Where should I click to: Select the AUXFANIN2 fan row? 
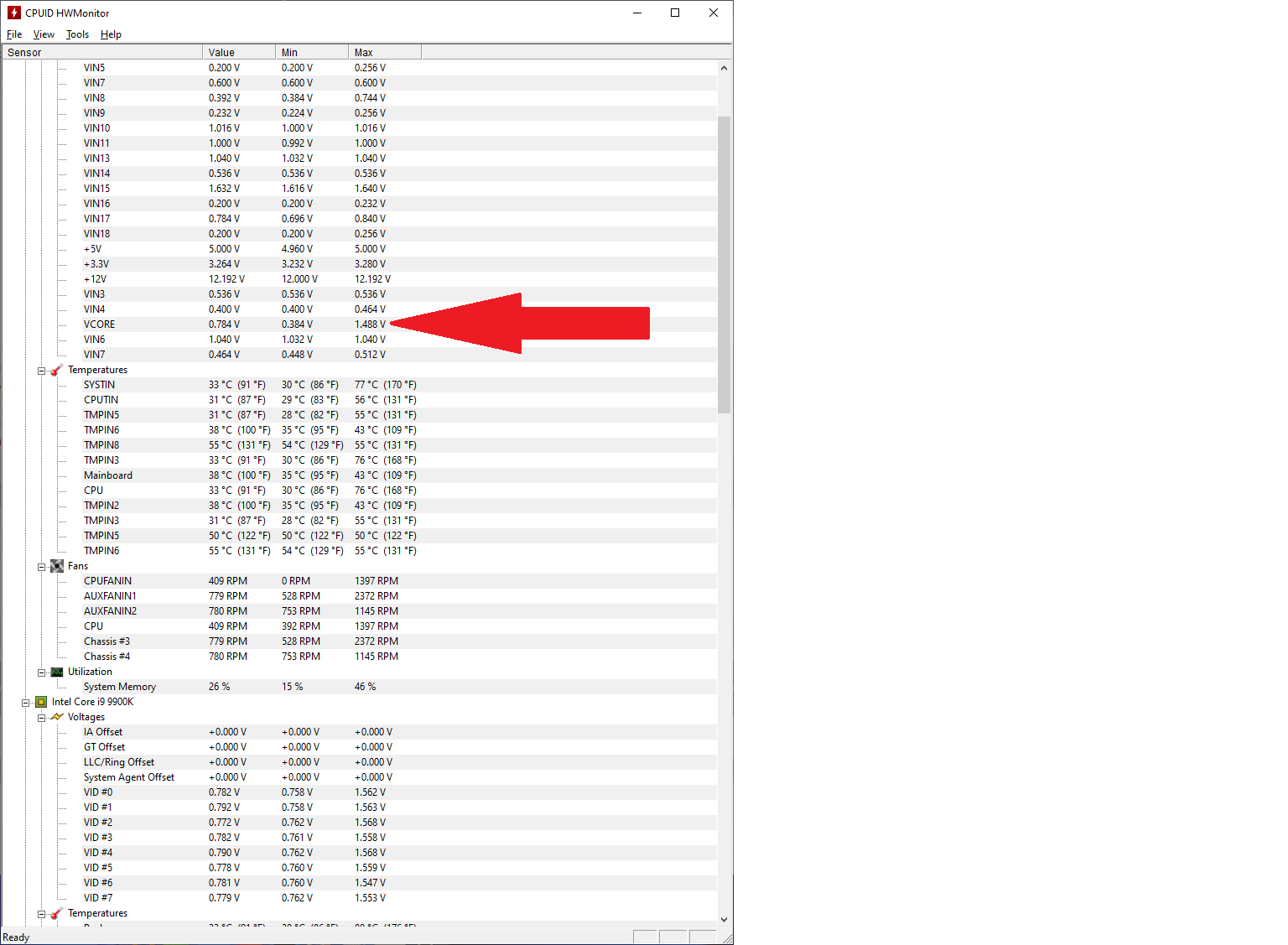coord(359,611)
